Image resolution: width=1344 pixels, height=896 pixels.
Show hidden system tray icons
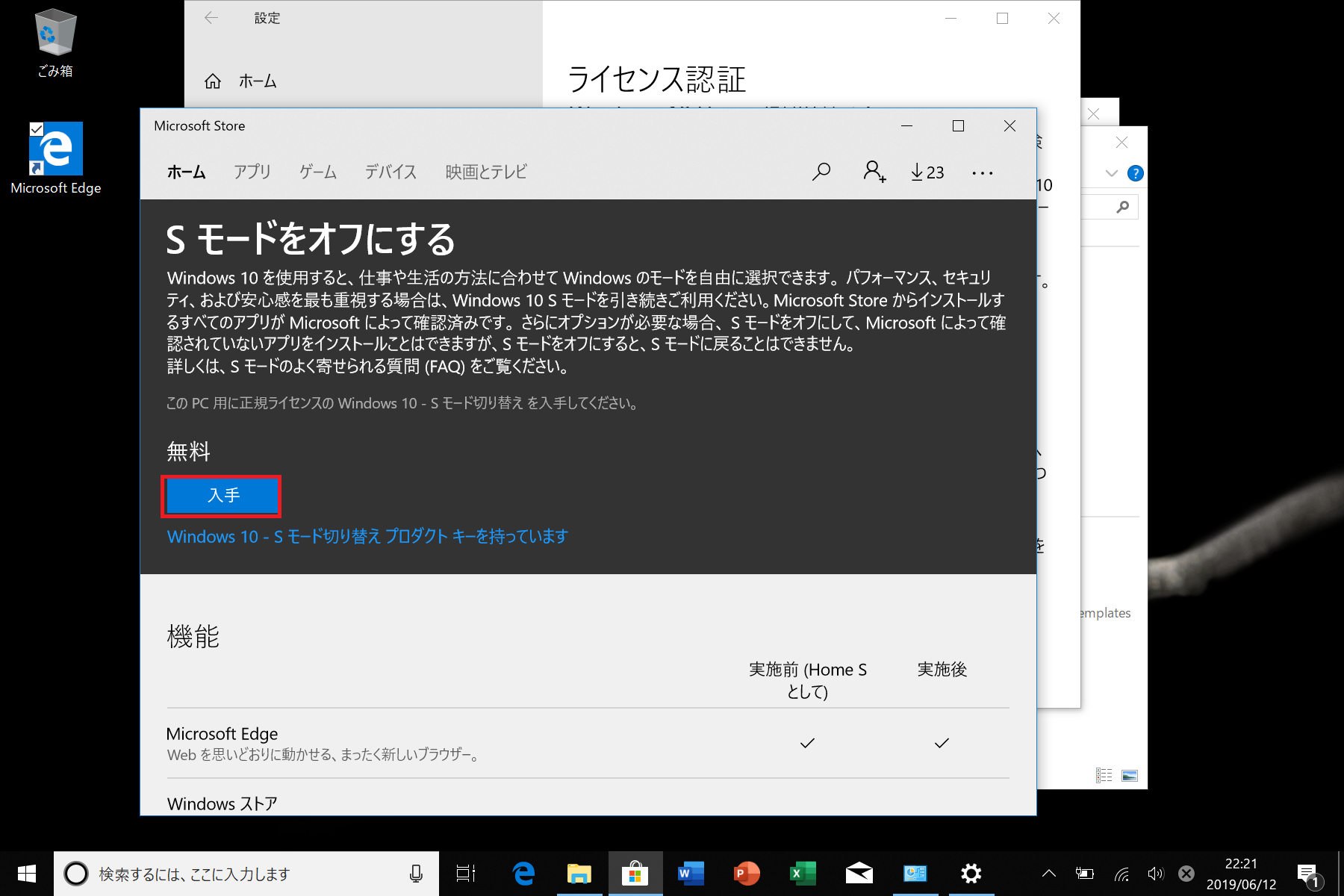point(1049,873)
